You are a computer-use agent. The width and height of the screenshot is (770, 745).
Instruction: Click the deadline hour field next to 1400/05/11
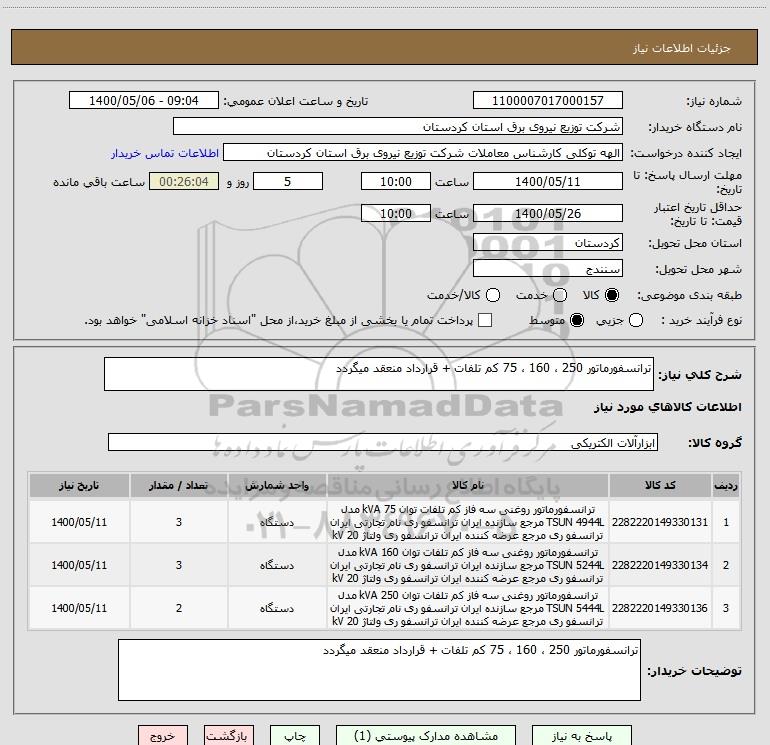[396, 181]
